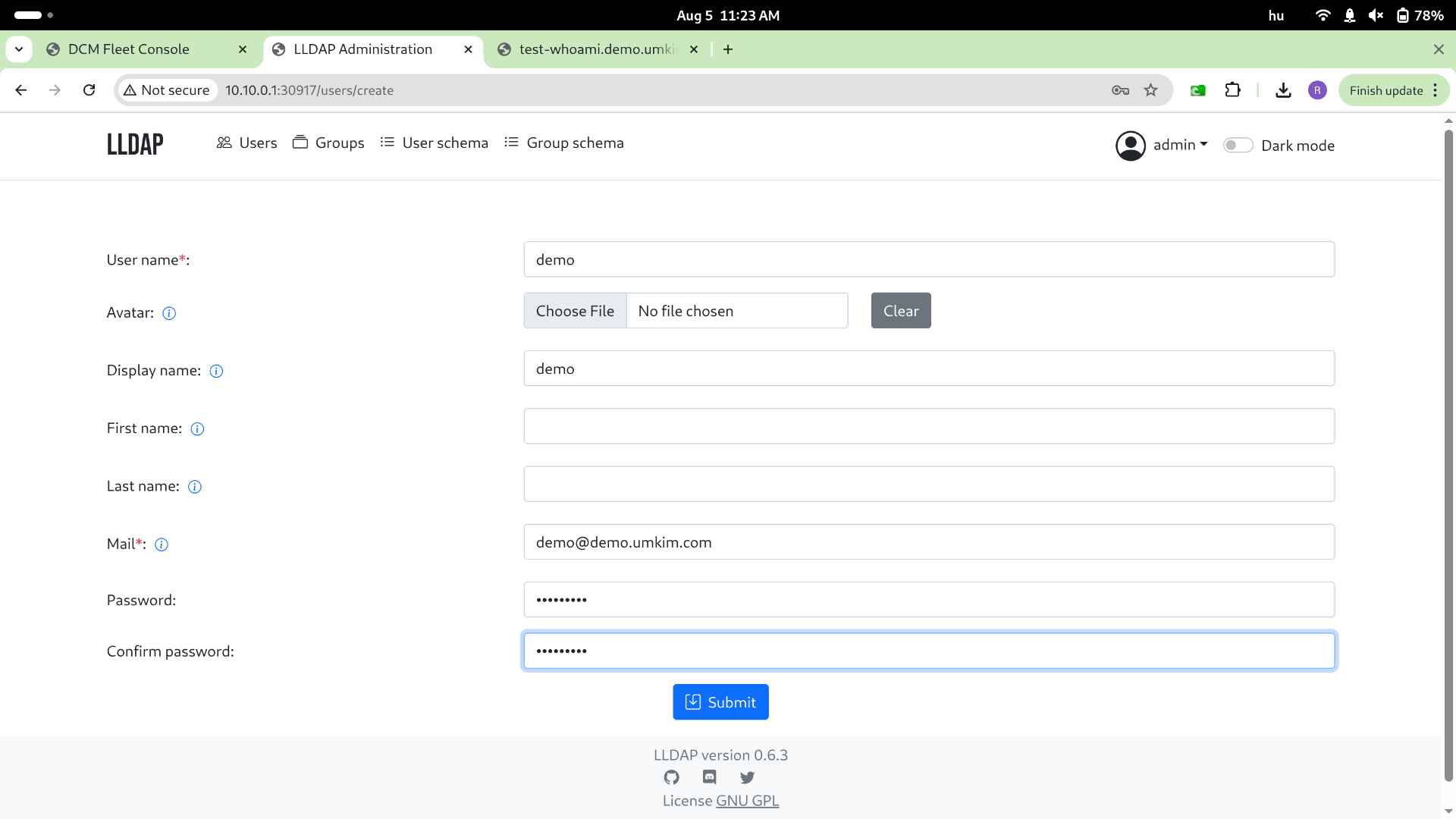Focus the First name input field

[x=929, y=426]
